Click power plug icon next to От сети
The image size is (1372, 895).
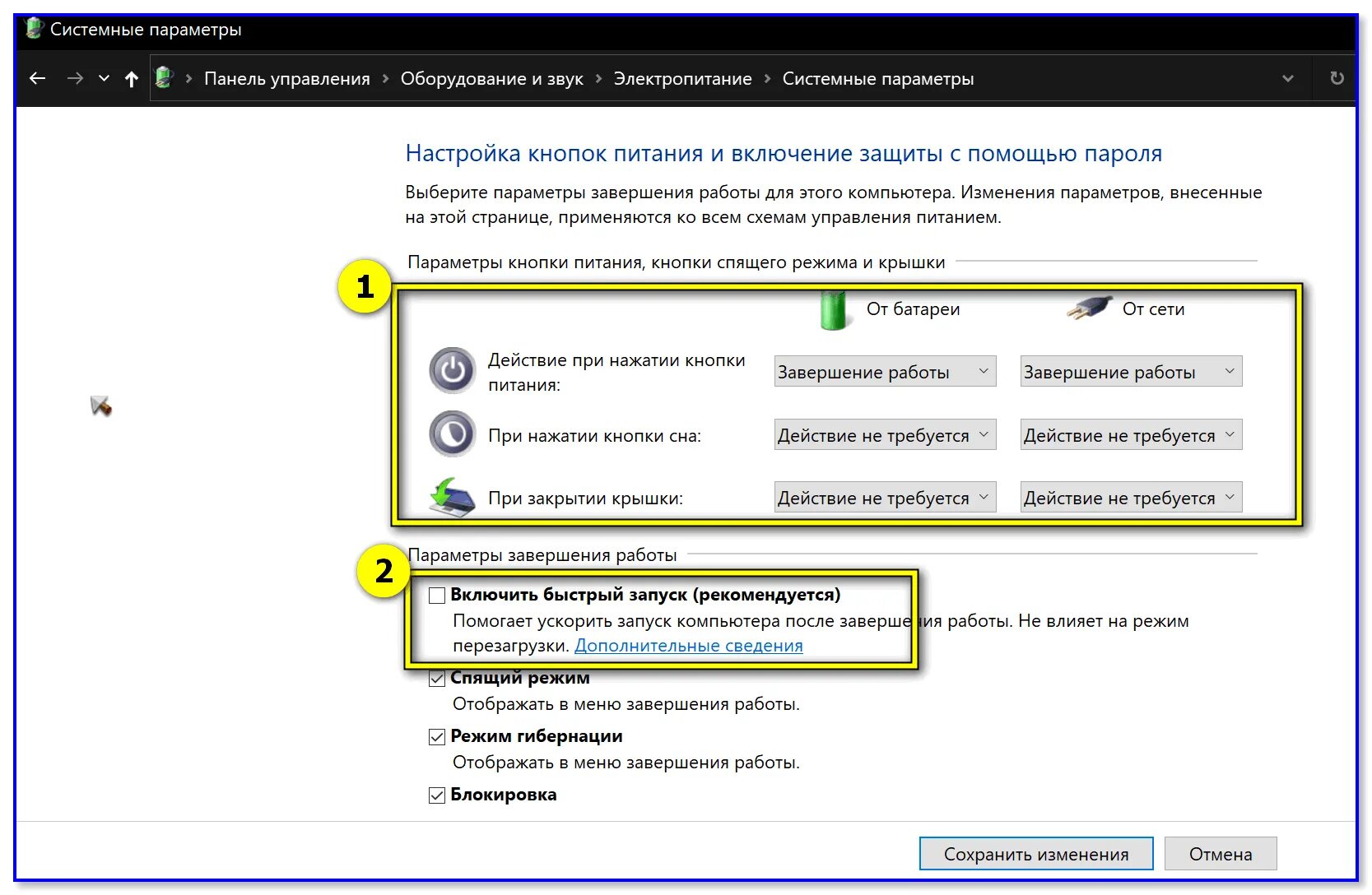click(1089, 308)
